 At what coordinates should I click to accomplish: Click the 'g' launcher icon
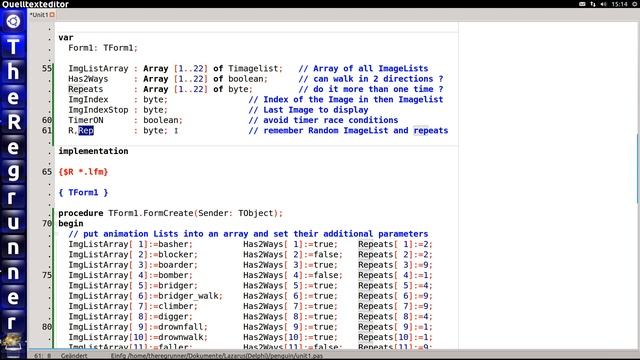click(13, 172)
